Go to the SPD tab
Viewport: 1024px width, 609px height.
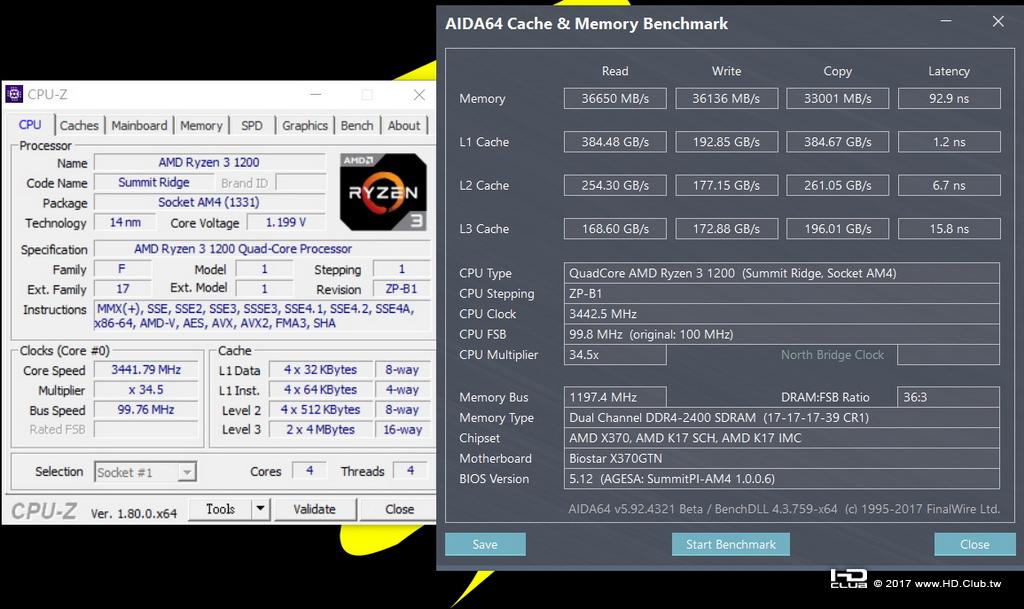pos(251,125)
